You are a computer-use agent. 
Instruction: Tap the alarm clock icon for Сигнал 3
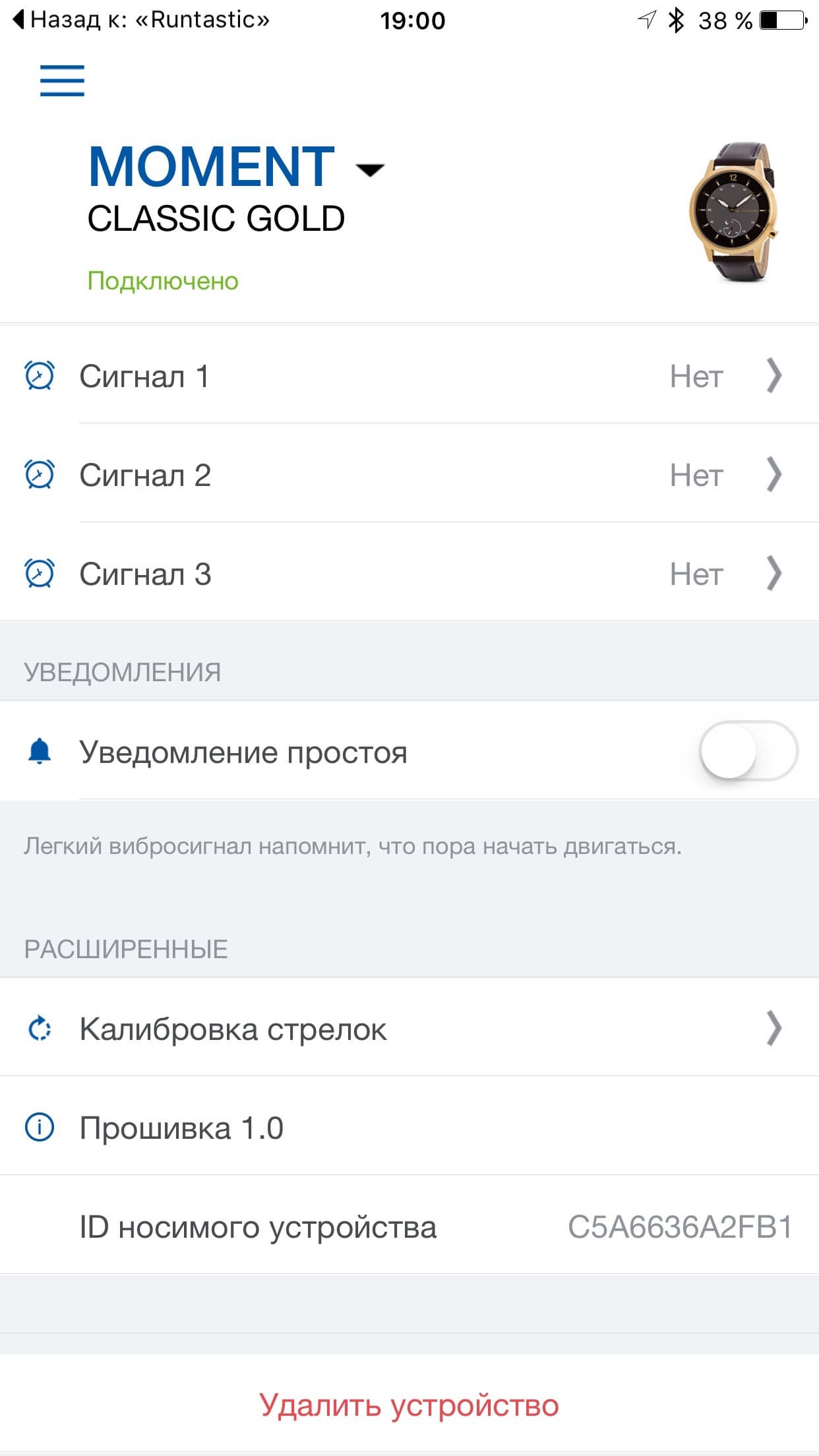40,574
